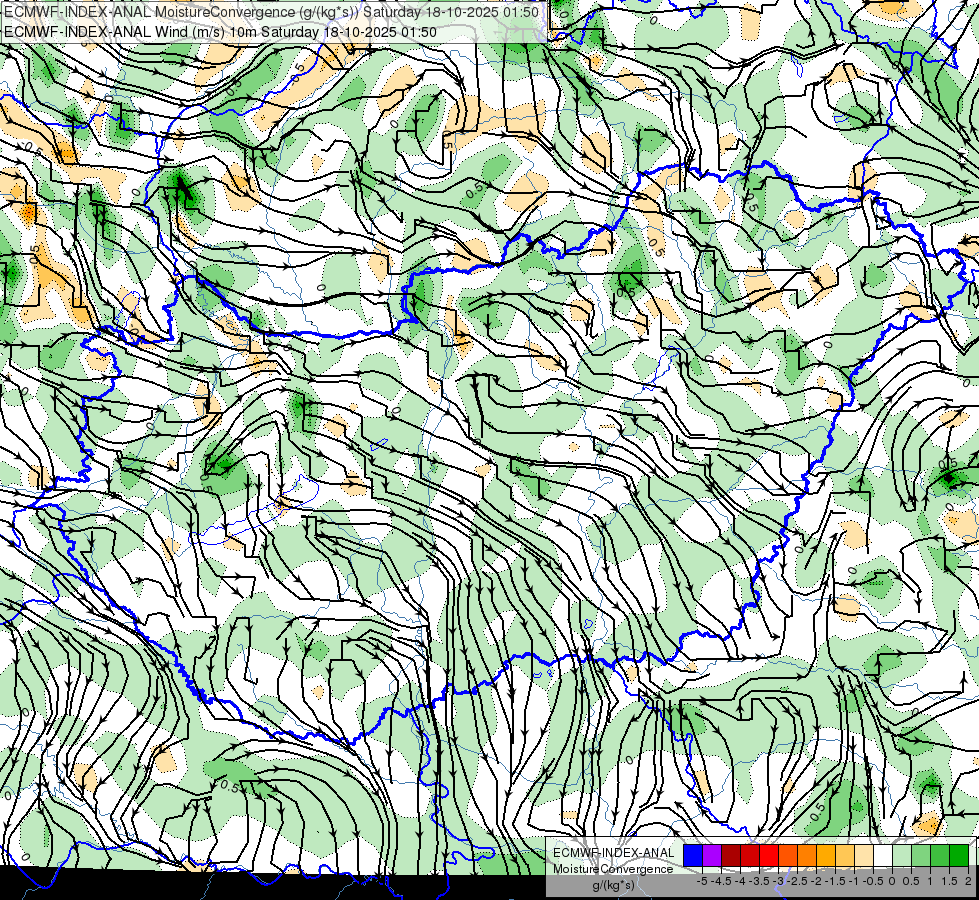979x900 pixels.
Task: Click the purple legend swatch
Action: click(x=712, y=855)
